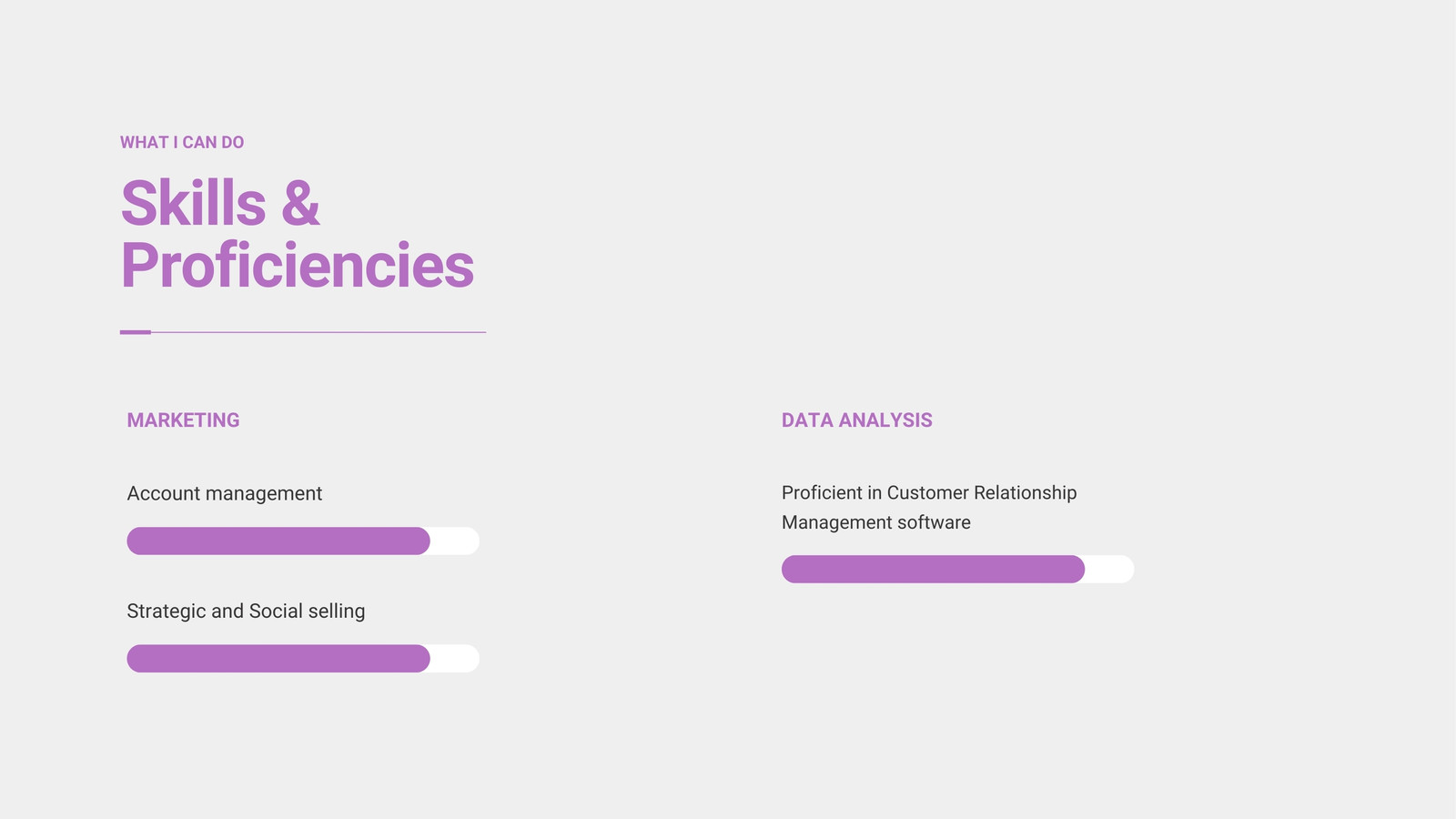Click purple fill of the CRM proficiency bar
The width and height of the screenshot is (1456, 819).
[x=933, y=569]
